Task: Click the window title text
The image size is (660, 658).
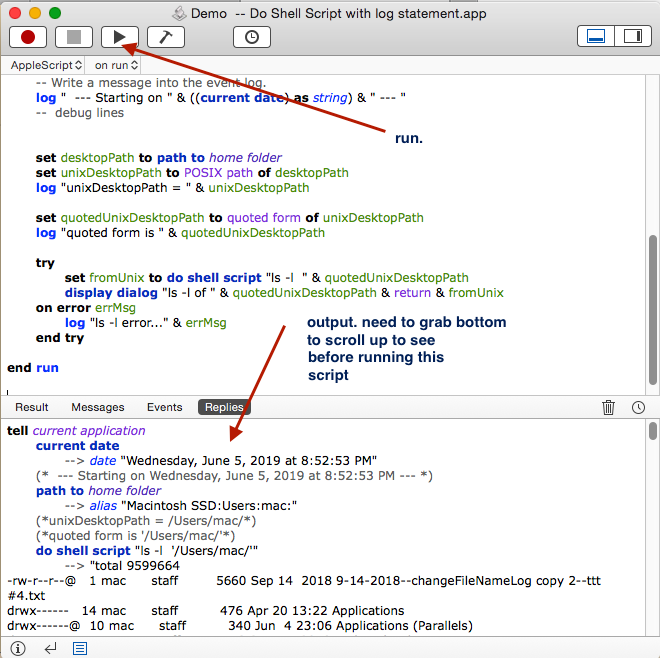Action: [338, 13]
